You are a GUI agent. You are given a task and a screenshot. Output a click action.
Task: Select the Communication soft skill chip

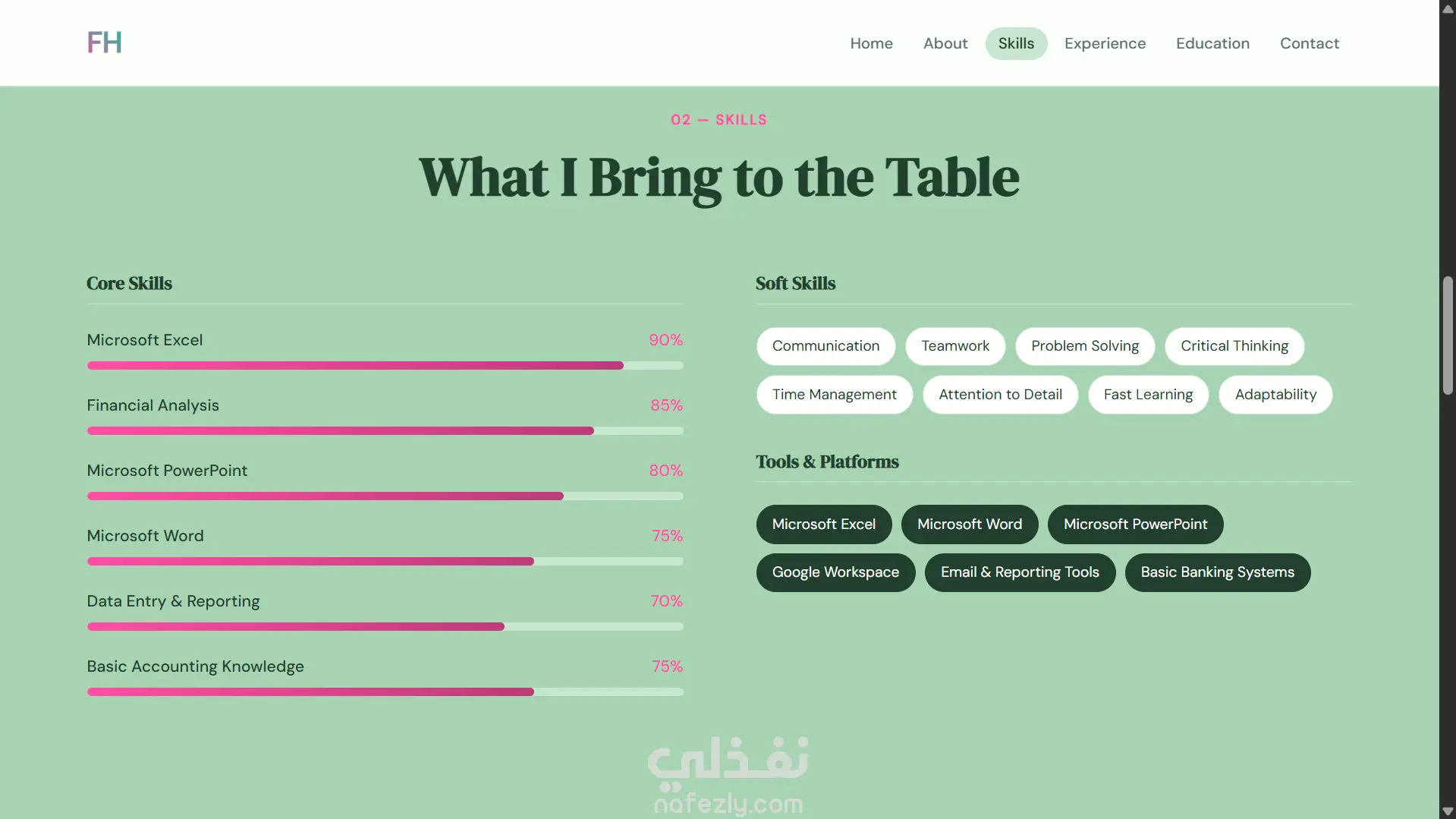pyautogui.click(x=825, y=346)
